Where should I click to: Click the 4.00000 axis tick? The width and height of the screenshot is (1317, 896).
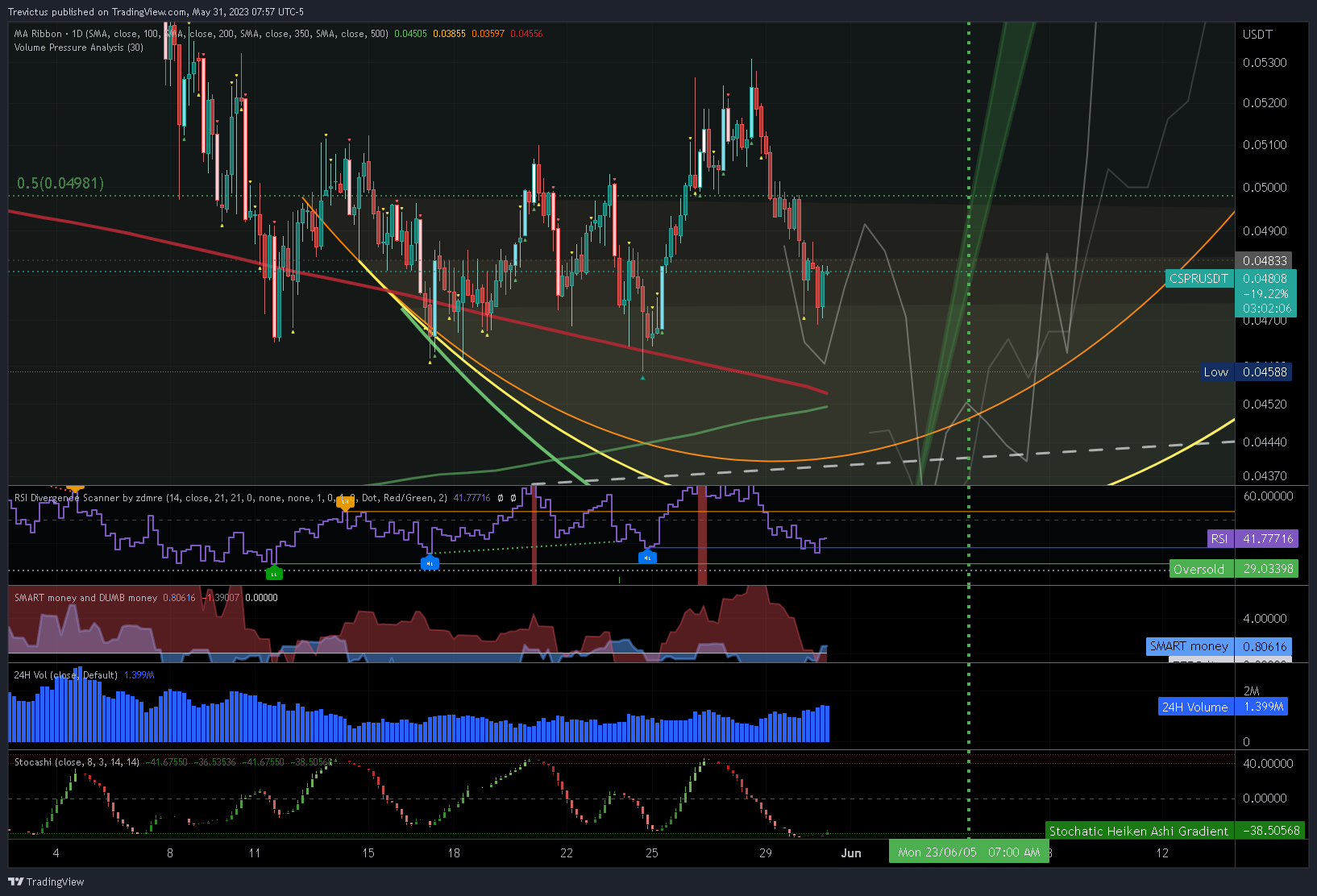click(1265, 619)
